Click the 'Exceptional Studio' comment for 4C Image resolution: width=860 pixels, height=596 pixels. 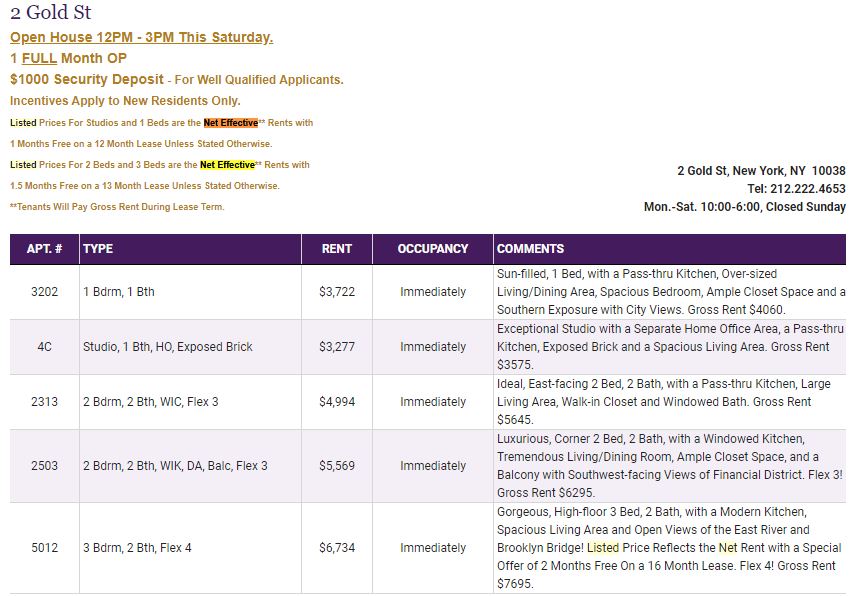pos(670,347)
